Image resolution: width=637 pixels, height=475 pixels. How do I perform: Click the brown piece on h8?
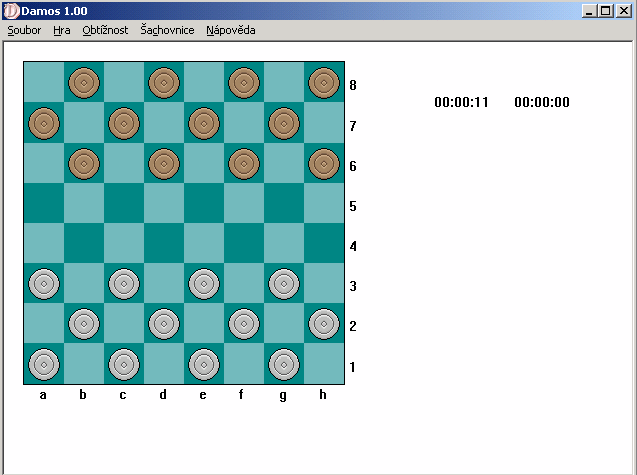[x=324, y=83]
